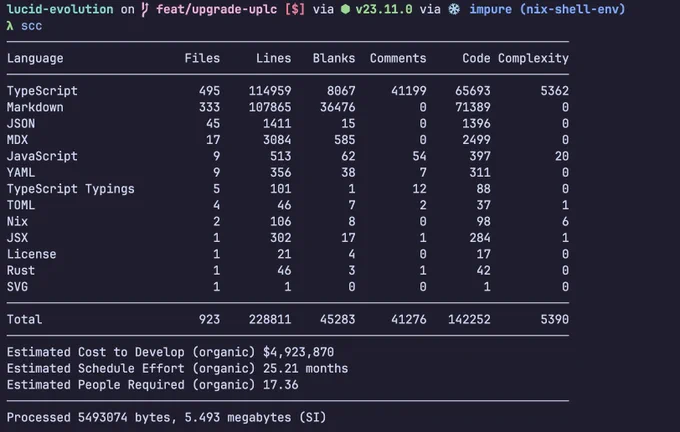Click the 'TOML' language row label
Viewport: 680px width, 432px height.
tap(21, 205)
